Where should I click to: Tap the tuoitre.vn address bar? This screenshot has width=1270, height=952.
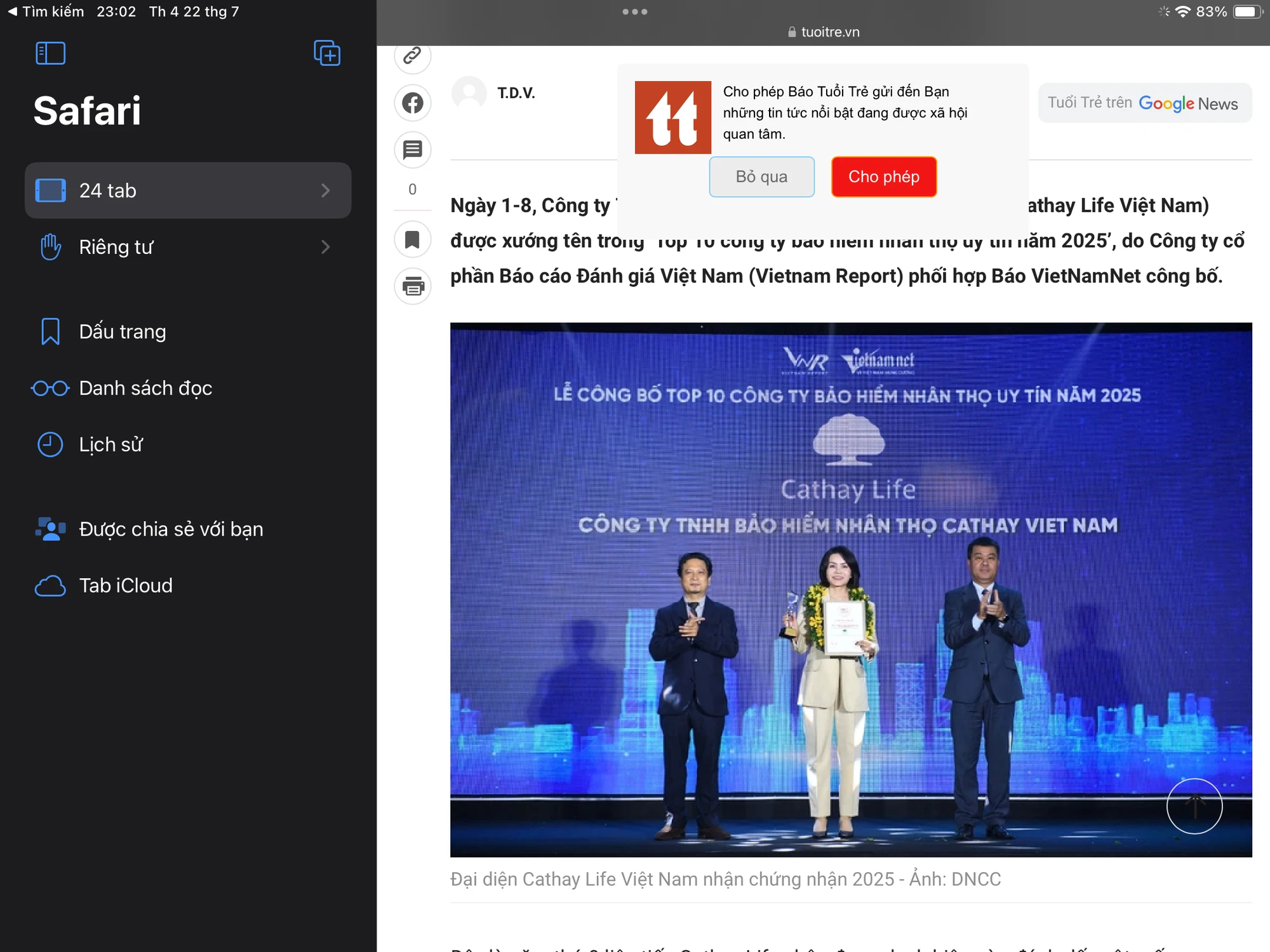click(824, 32)
